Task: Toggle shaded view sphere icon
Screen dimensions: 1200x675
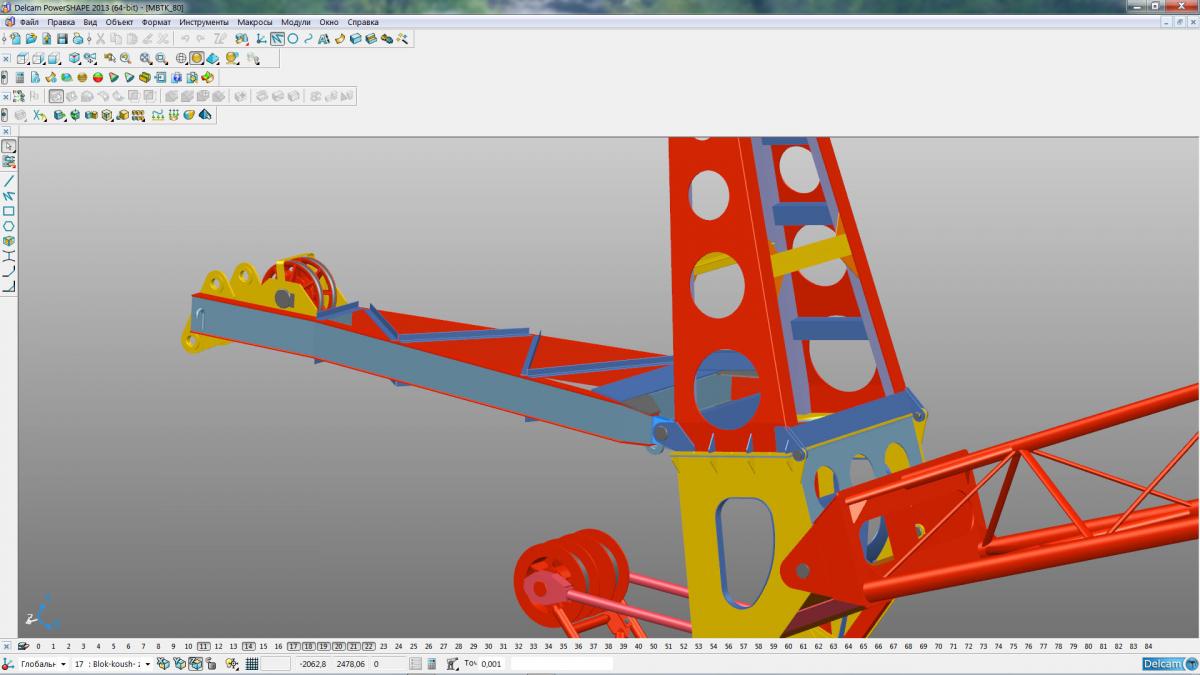Action: pyautogui.click(x=197, y=58)
